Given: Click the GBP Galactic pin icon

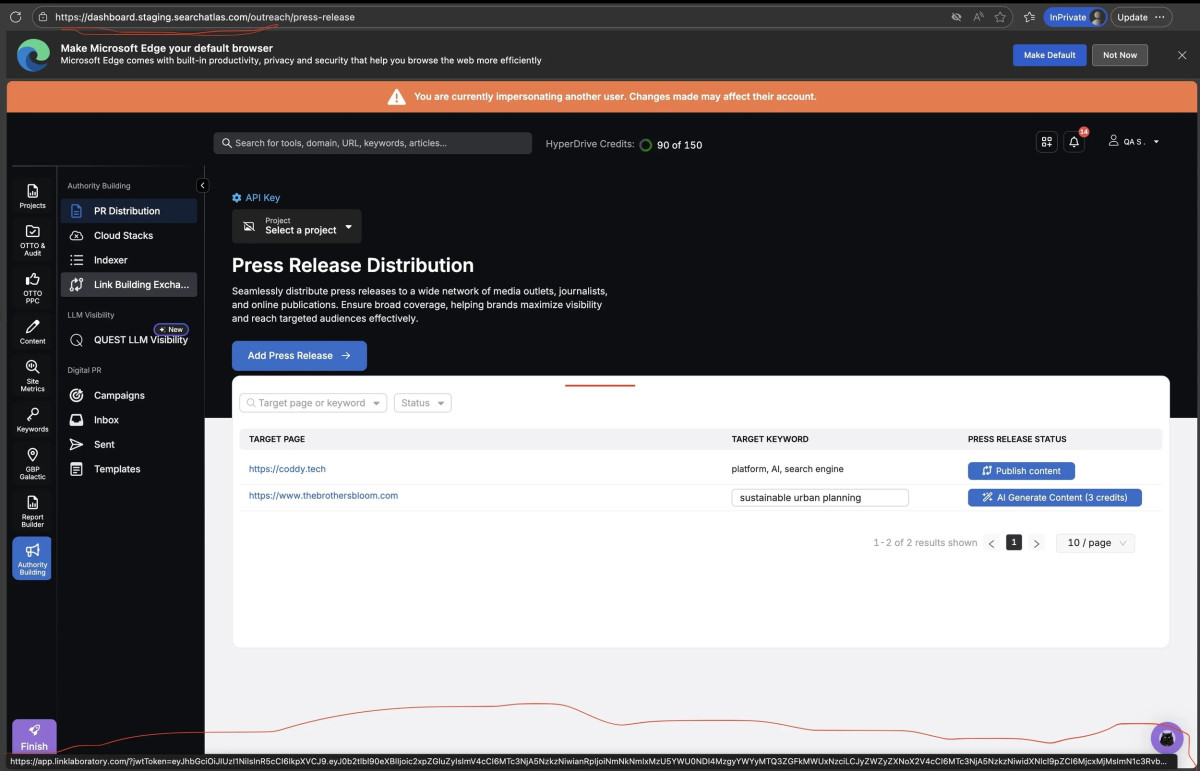Looking at the screenshot, I should click(x=32, y=461).
